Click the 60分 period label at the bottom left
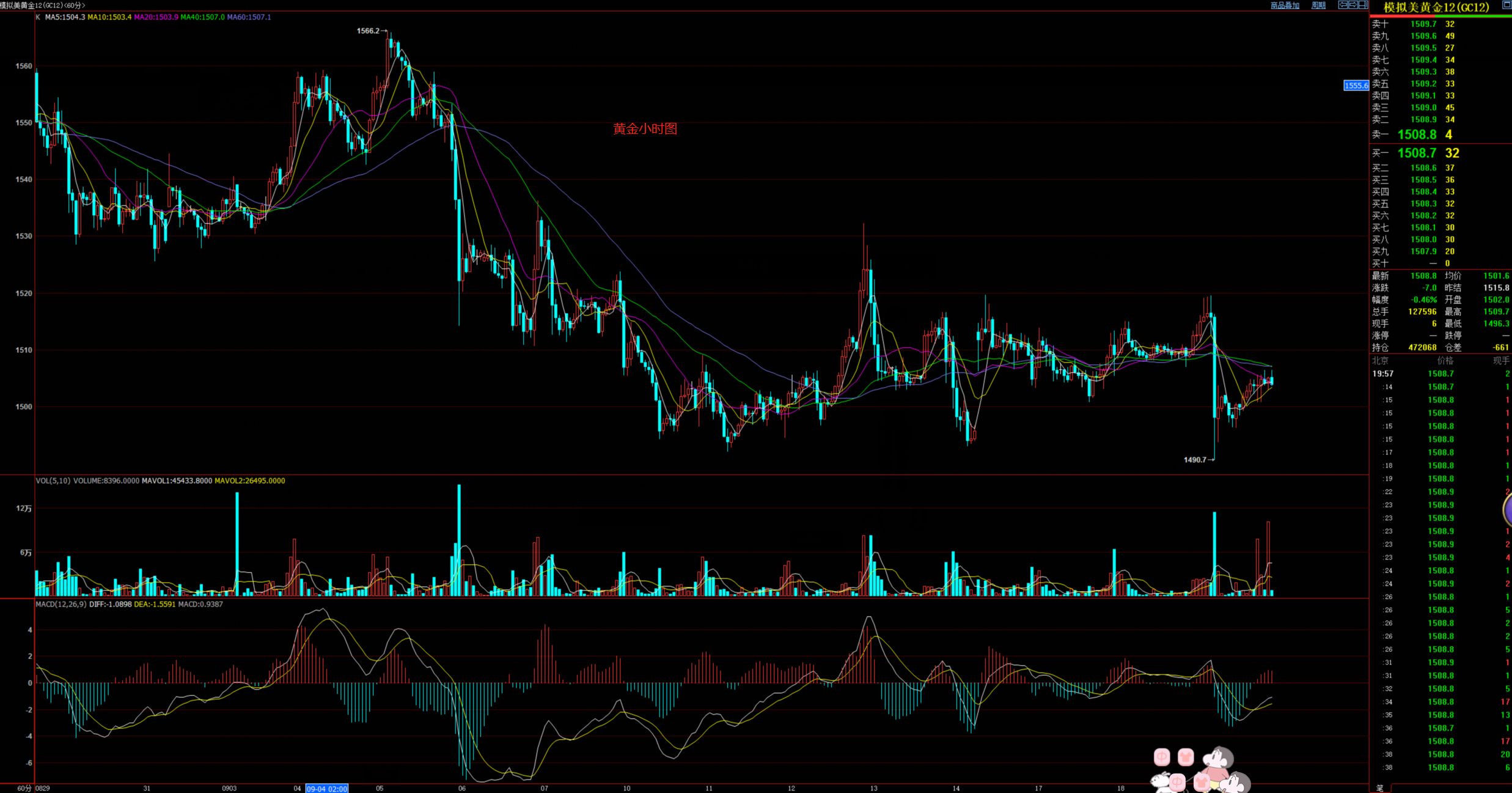1512x793 pixels. click(x=24, y=788)
